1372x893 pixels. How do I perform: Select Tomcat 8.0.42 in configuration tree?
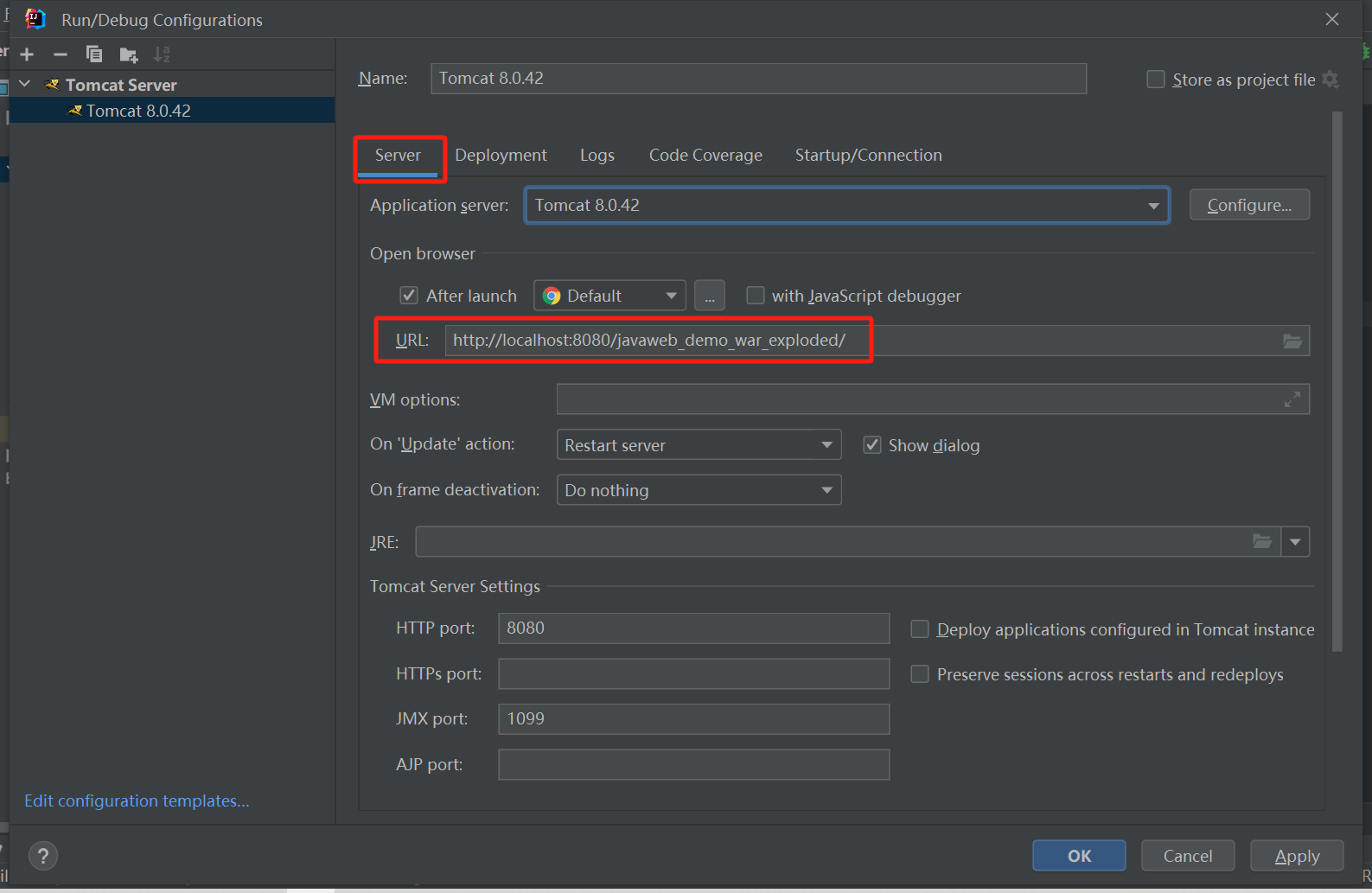click(x=172, y=111)
